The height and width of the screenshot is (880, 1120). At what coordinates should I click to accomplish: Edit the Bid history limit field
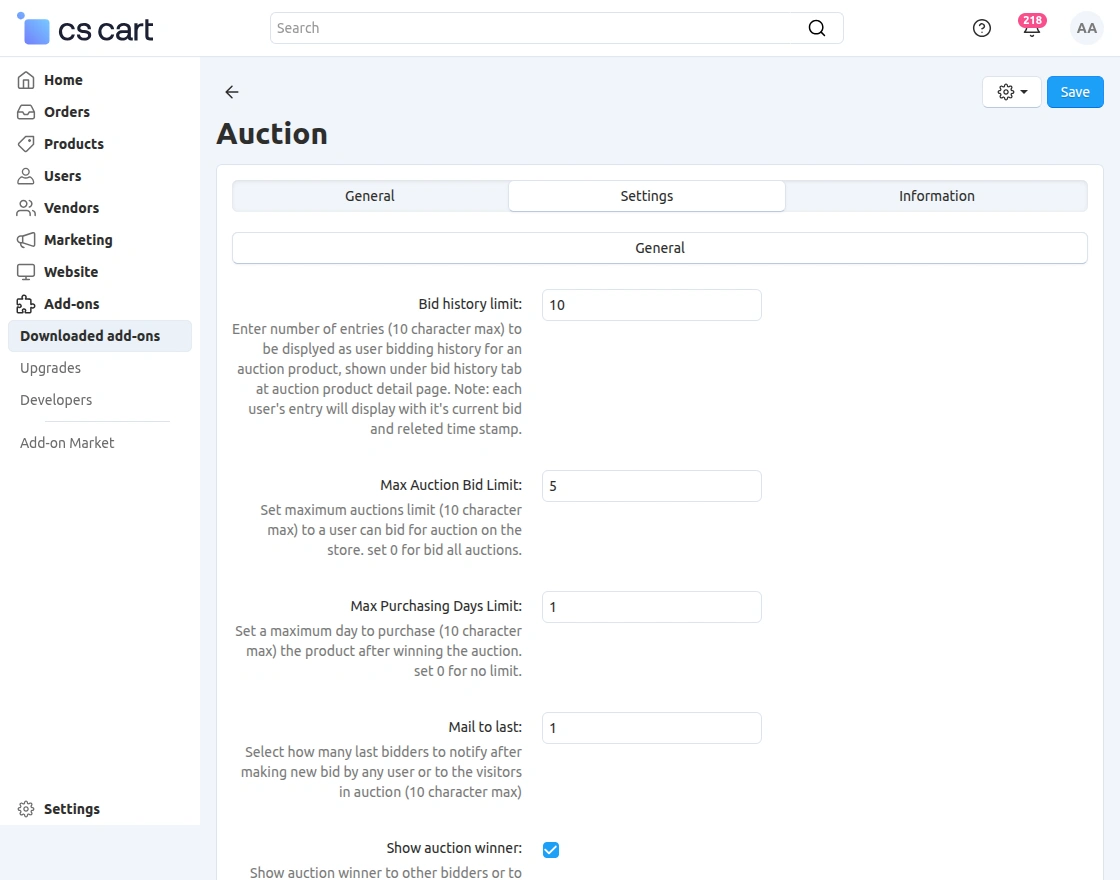651,305
